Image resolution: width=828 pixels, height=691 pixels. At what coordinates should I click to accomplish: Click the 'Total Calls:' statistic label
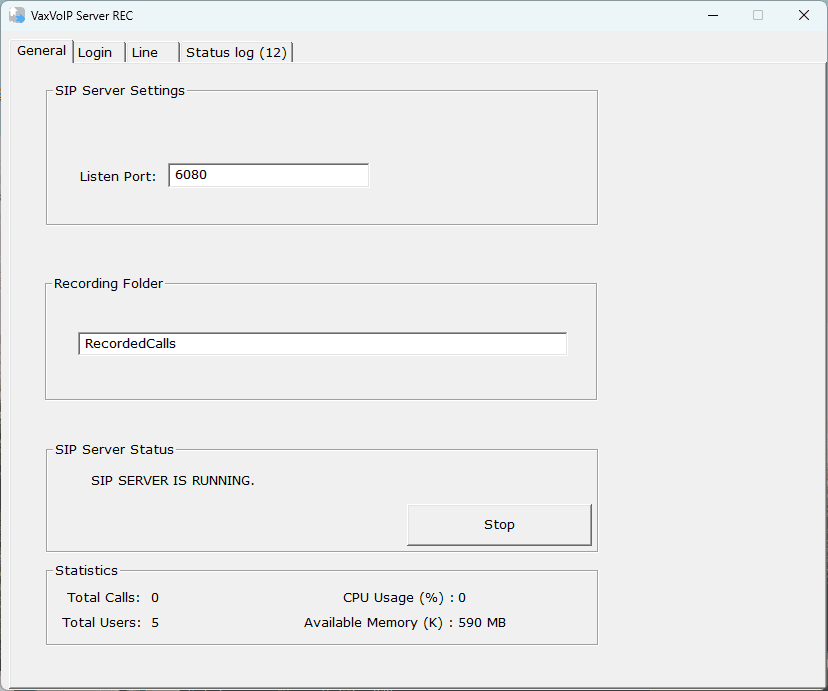tap(104, 598)
